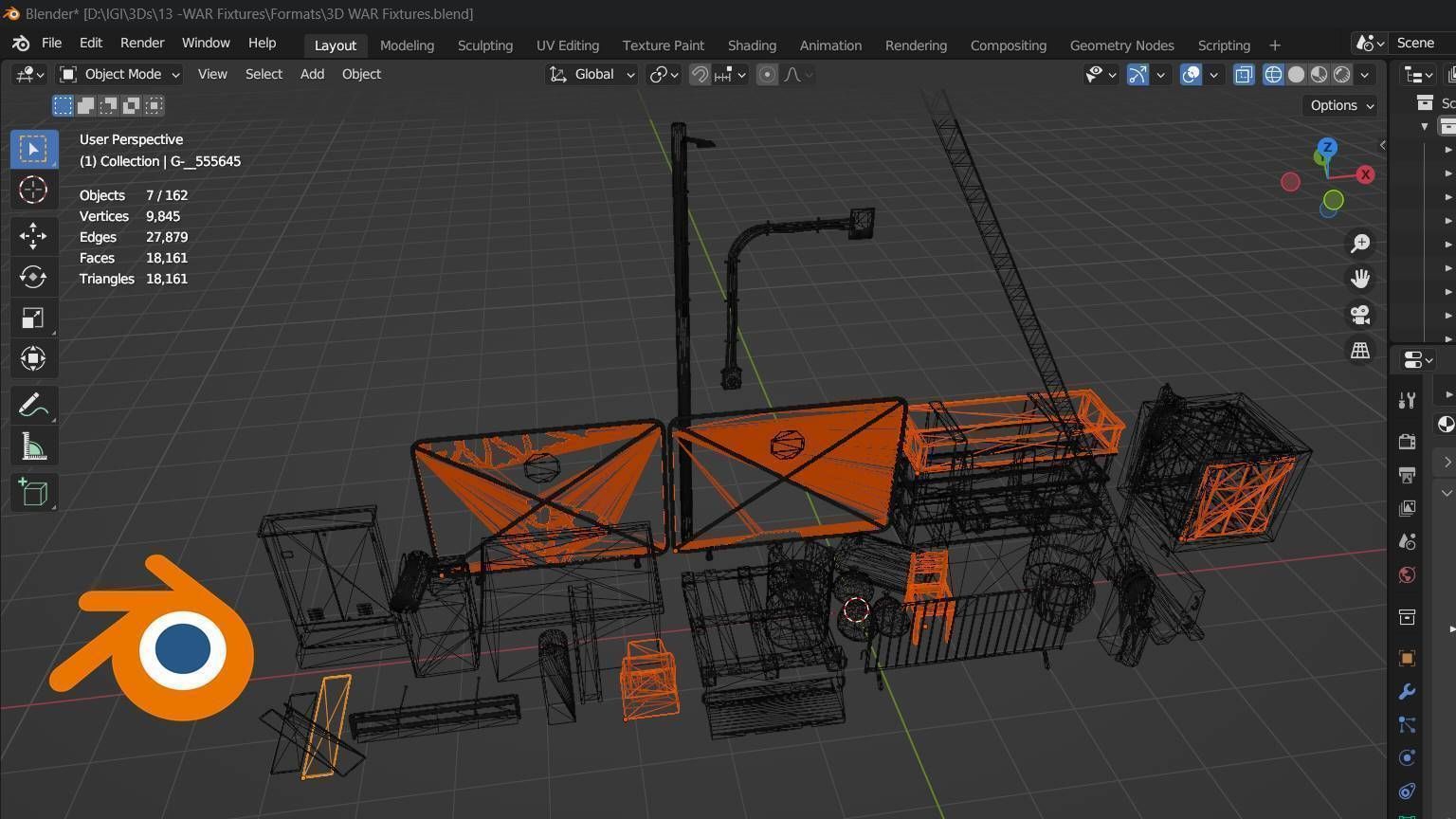Image resolution: width=1456 pixels, height=819 pixels.
Task: Add a new workspace with plus button
Action: (1275, 45)
